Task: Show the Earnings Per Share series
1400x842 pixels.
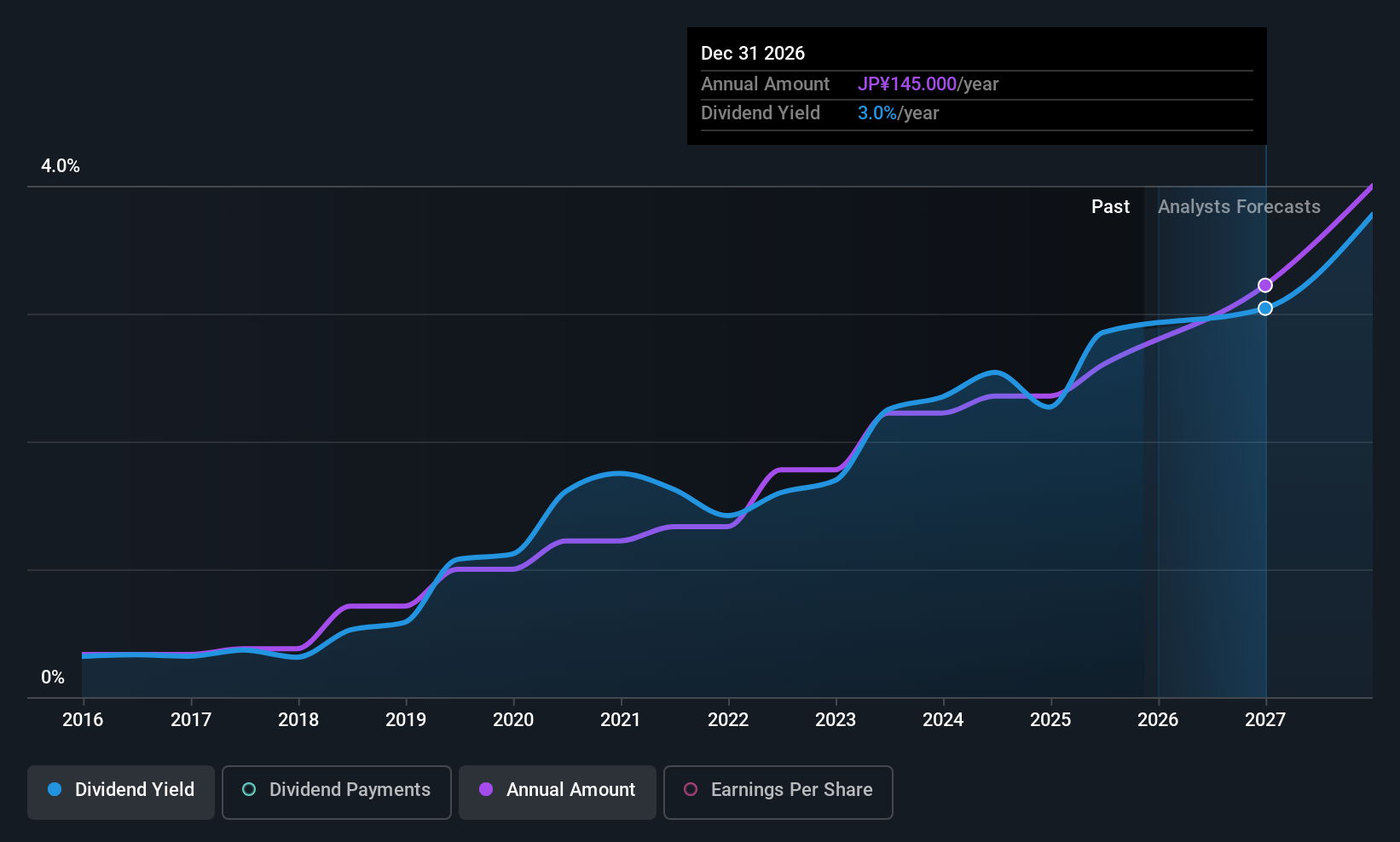Action: (778, 792)
